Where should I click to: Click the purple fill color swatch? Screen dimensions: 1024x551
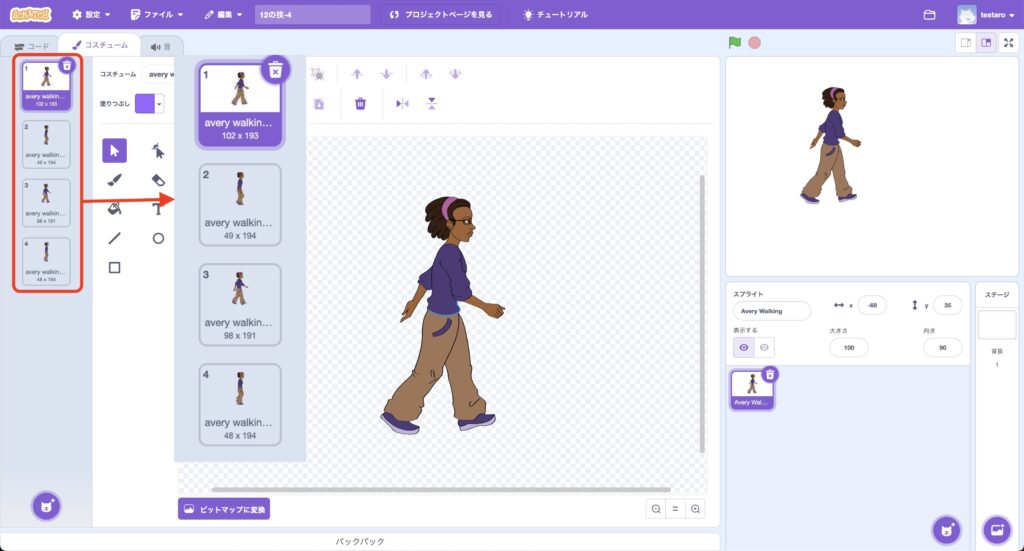(144, 104)
